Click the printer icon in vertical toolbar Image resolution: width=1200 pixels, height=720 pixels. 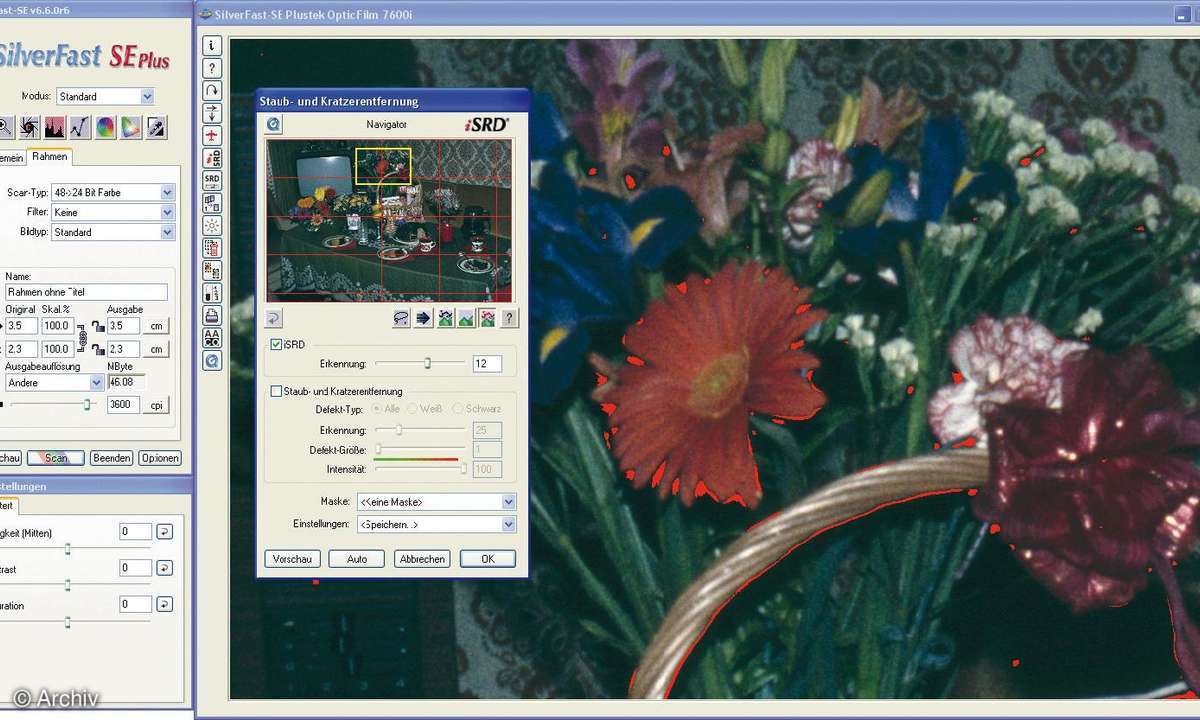coord(212,315)
